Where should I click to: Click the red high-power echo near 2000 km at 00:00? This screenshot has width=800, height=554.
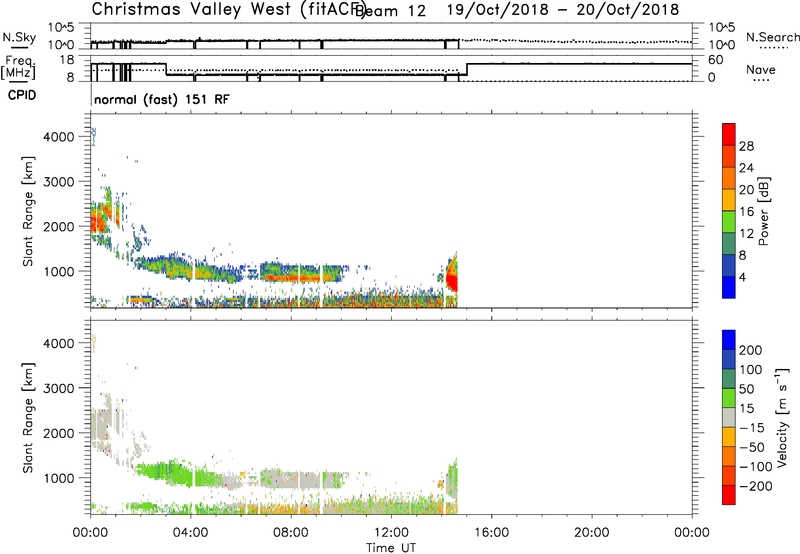(x=98, y=222)
